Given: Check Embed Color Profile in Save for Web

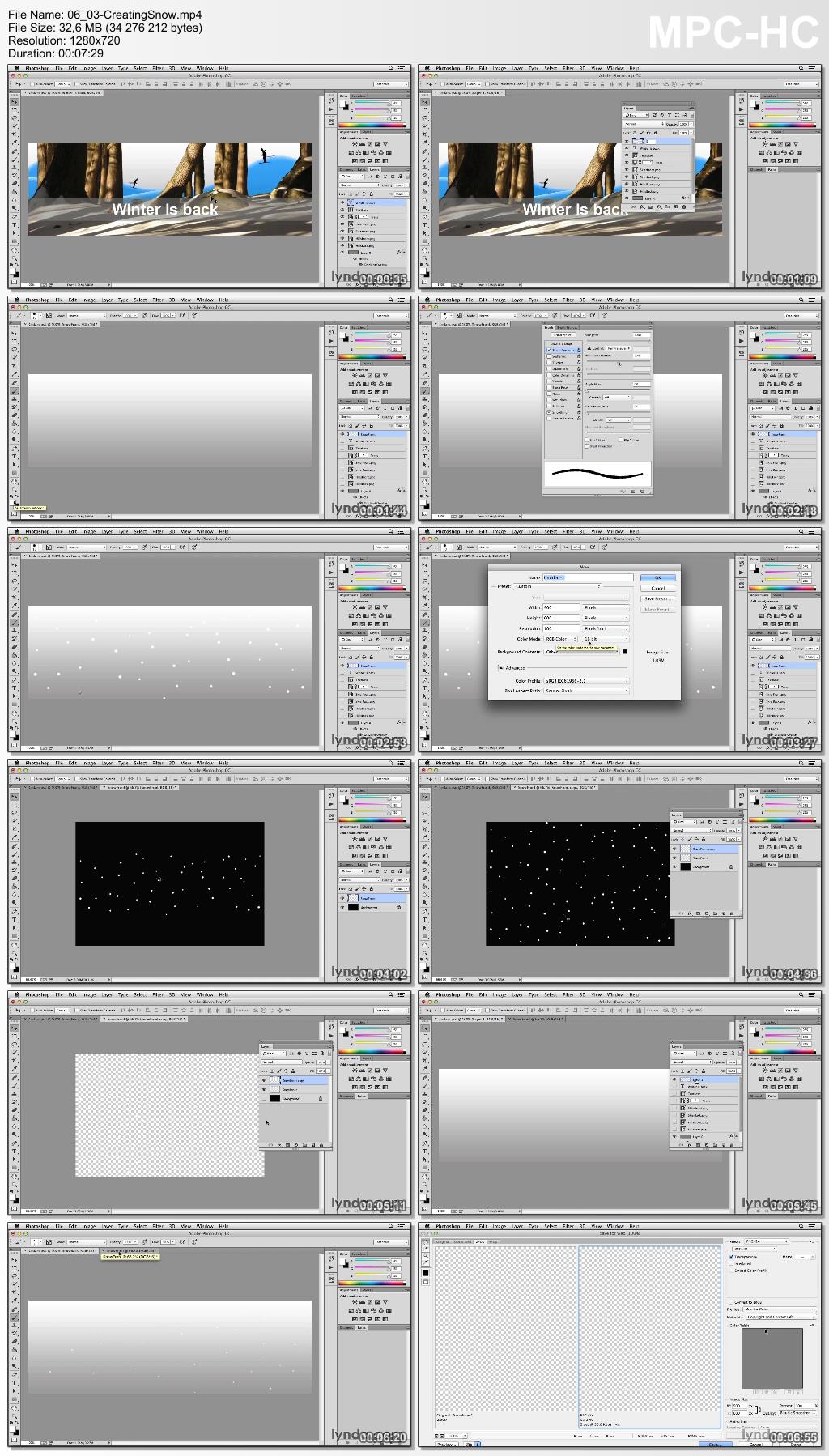Looking at the screenshot, I should point(731,1271).
